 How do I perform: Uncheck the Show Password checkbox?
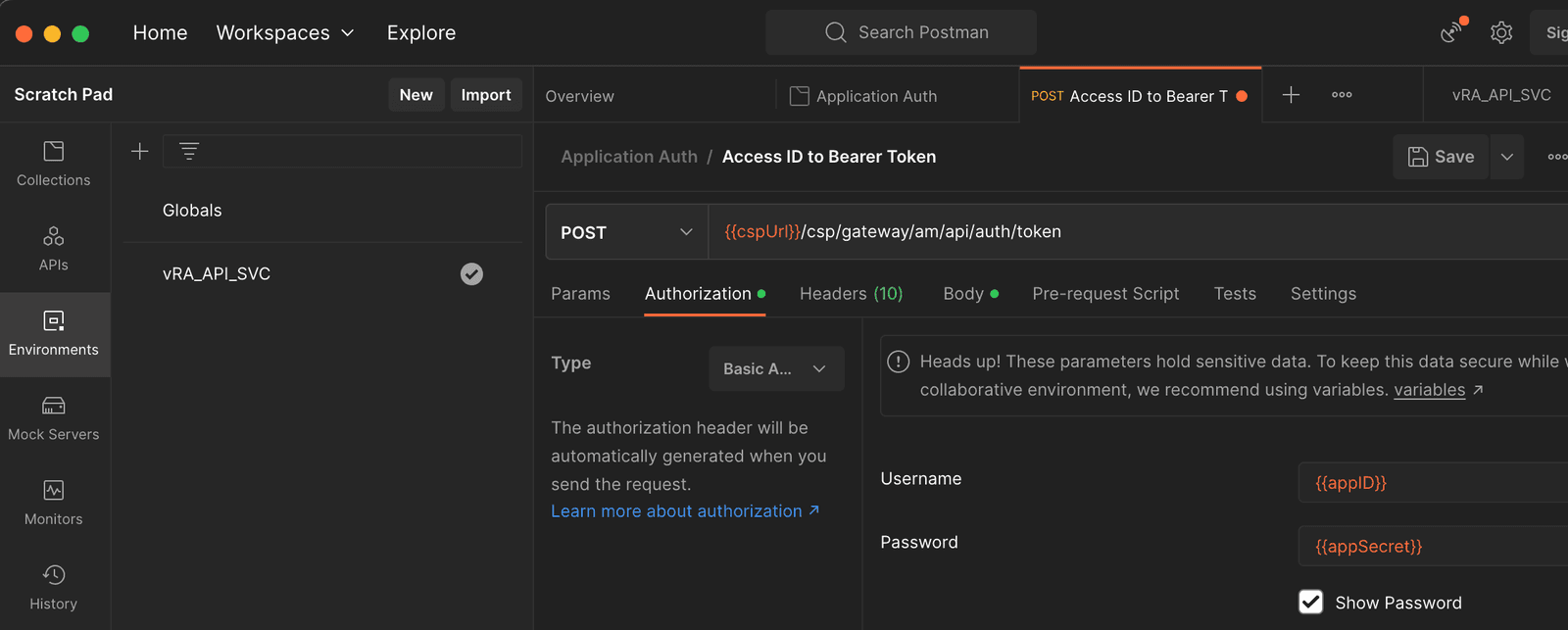pyautogui.click(x=1310, y=602)
